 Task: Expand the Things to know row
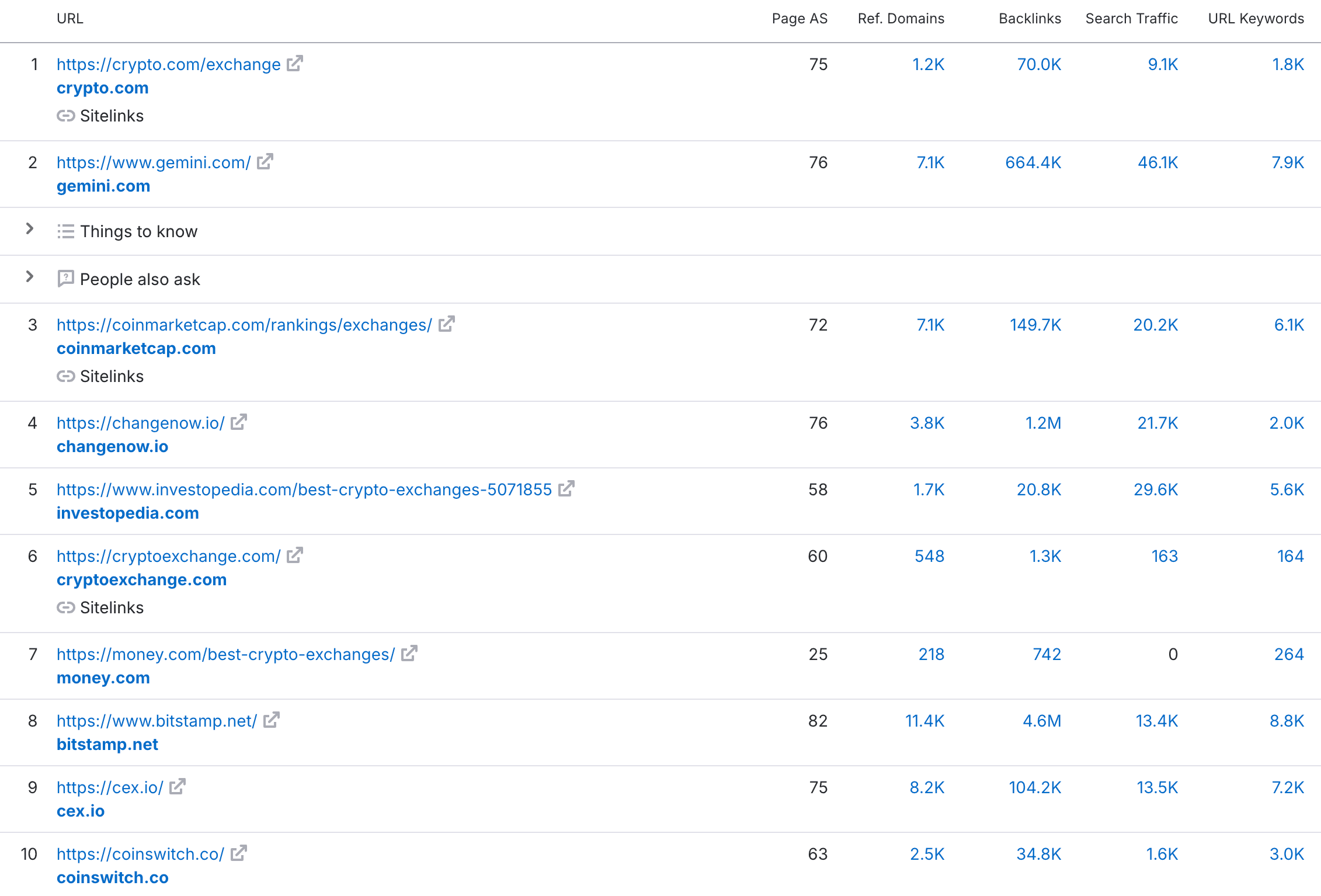[x=30, y=229]
